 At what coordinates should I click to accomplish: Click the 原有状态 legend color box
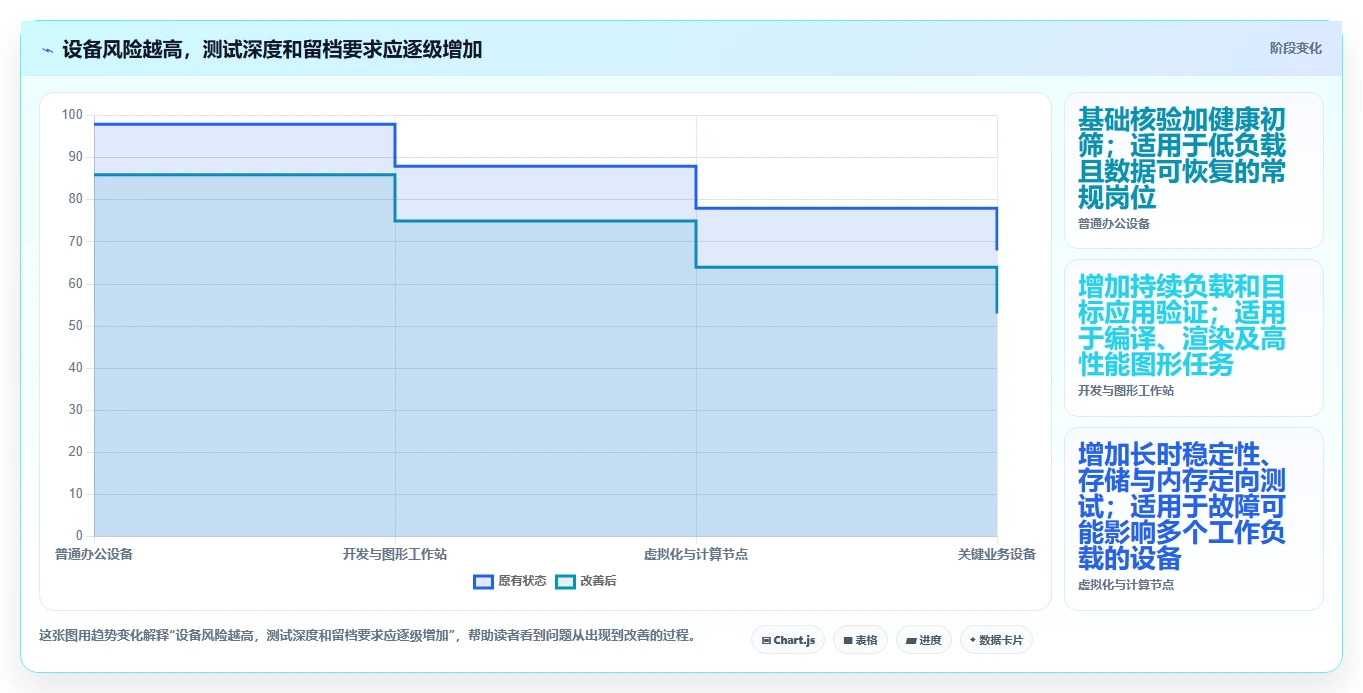click(x=484, y=581)
